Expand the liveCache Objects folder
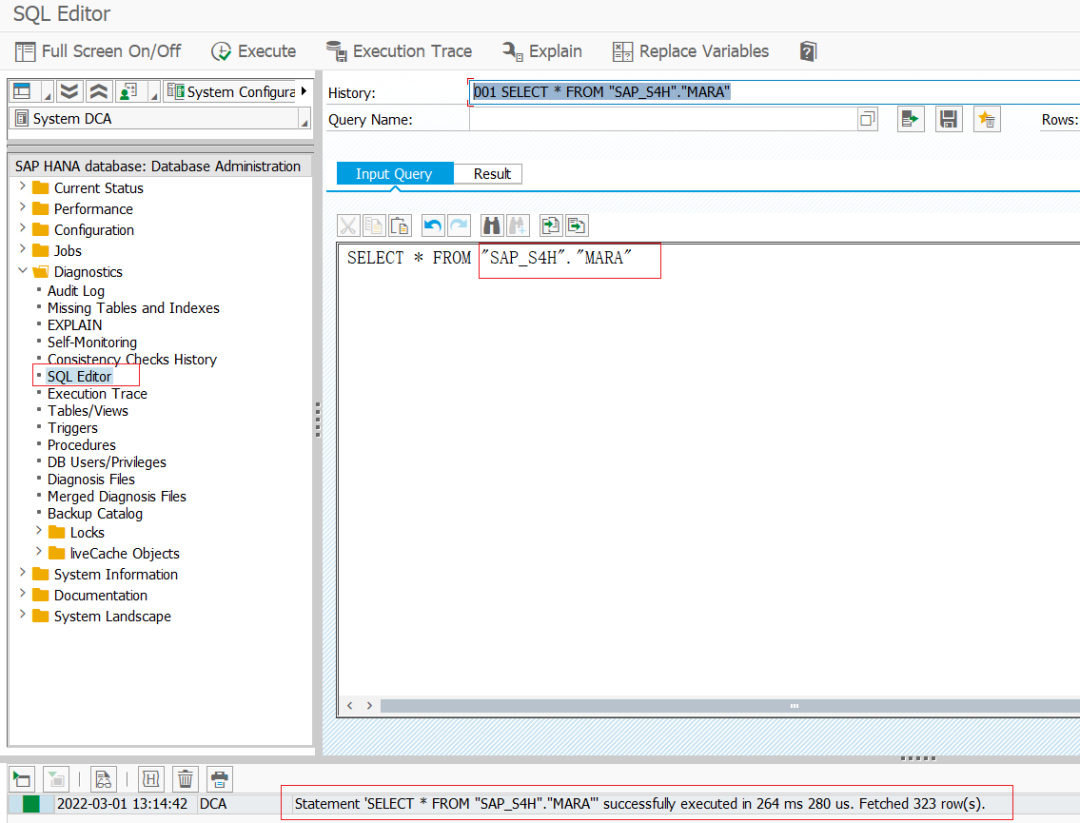1080x823 pixels. click(x=39, y=552)
